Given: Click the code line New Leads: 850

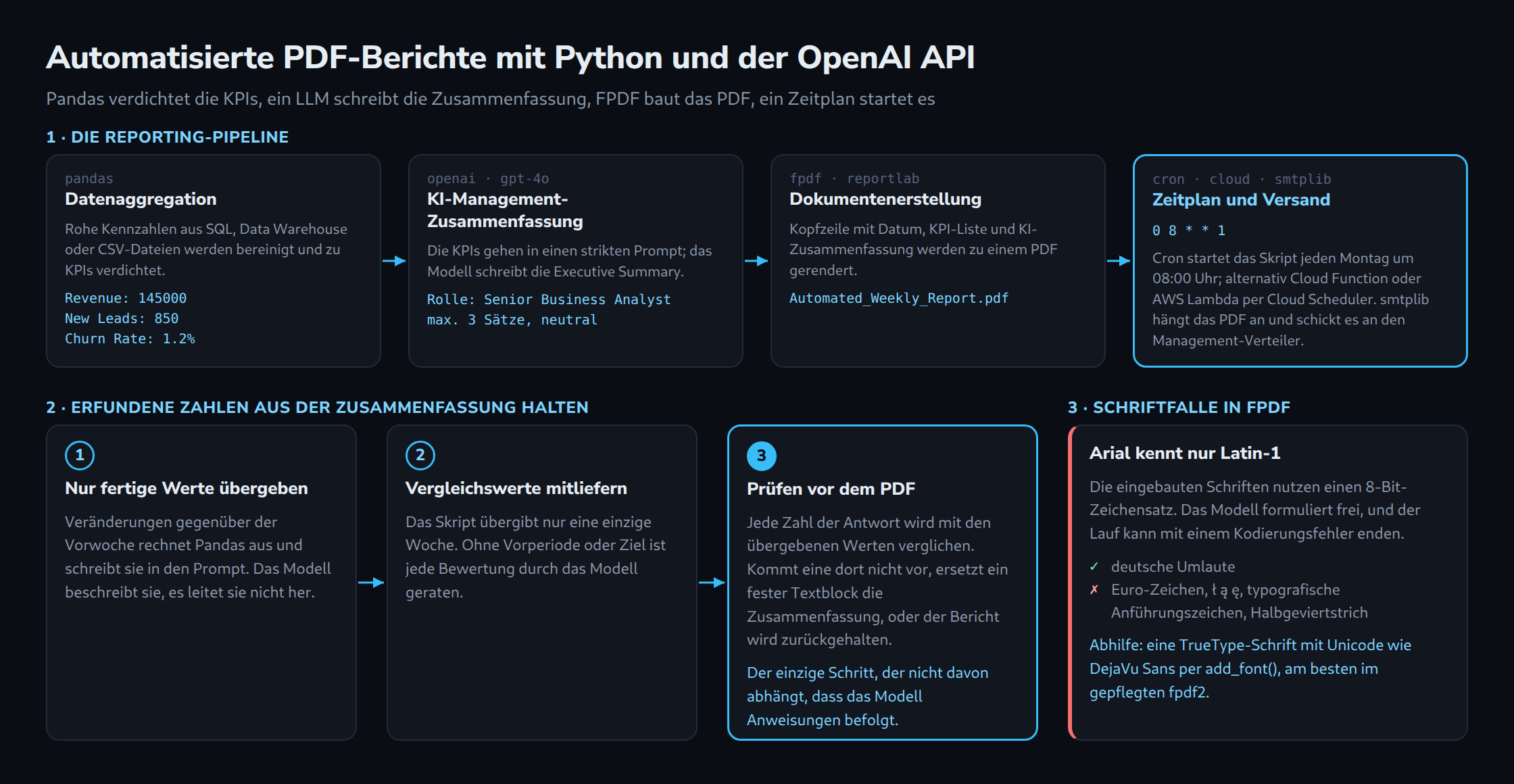Looking at the screenshot, I should point(122,318).
